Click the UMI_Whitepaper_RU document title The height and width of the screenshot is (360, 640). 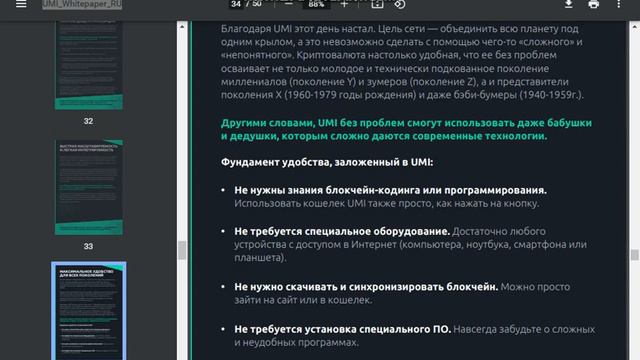pos(82,4)
